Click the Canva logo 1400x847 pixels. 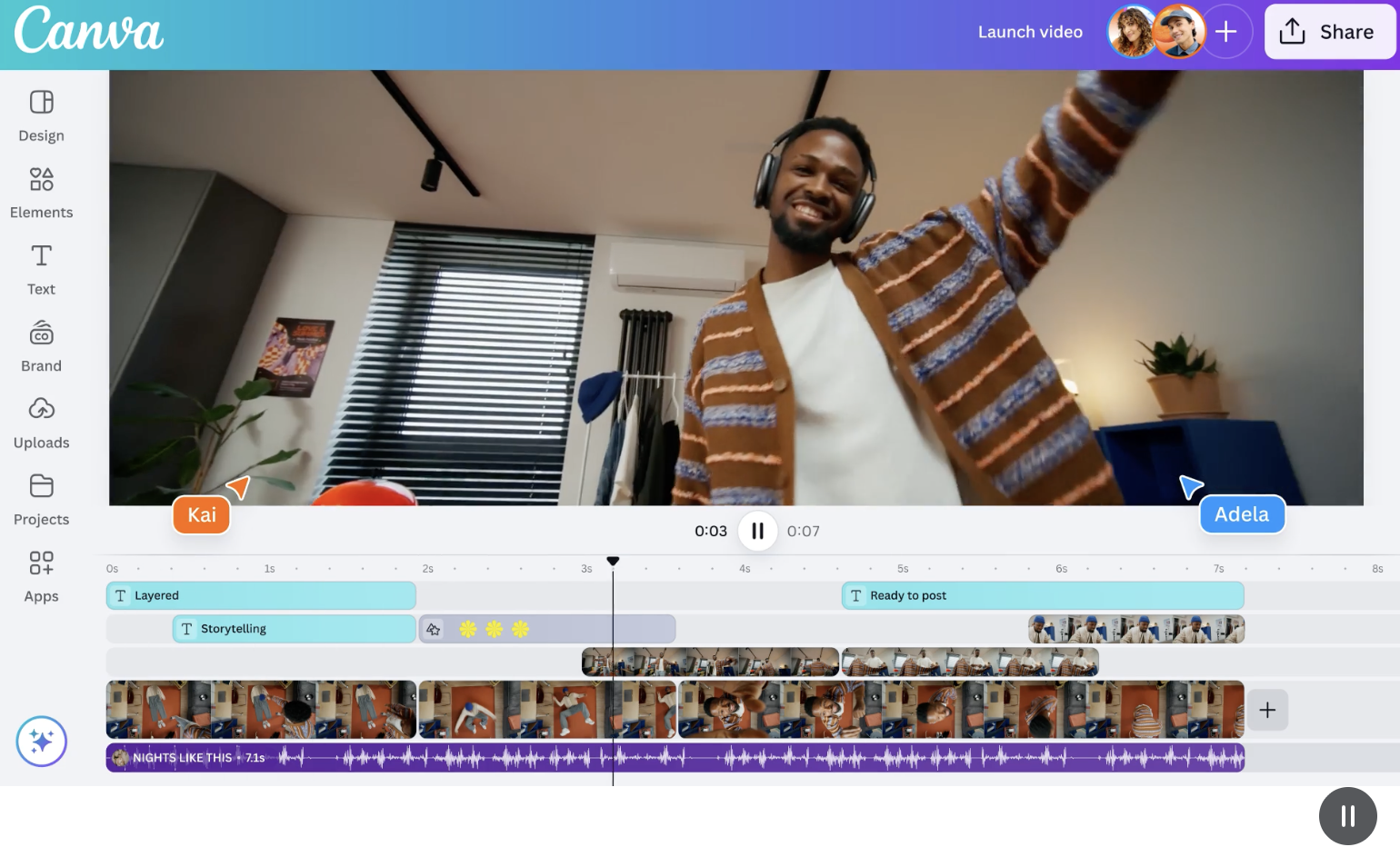(x=88, y=30)
